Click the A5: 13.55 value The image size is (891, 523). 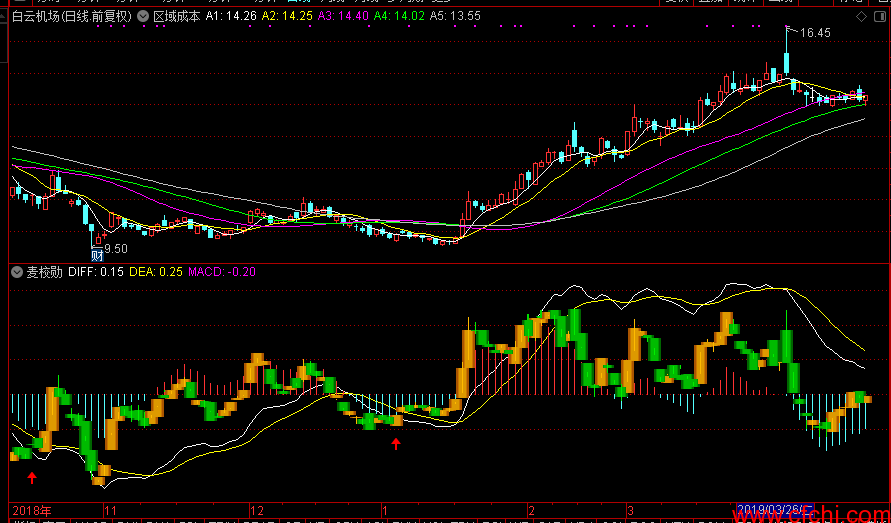(455, 16)
